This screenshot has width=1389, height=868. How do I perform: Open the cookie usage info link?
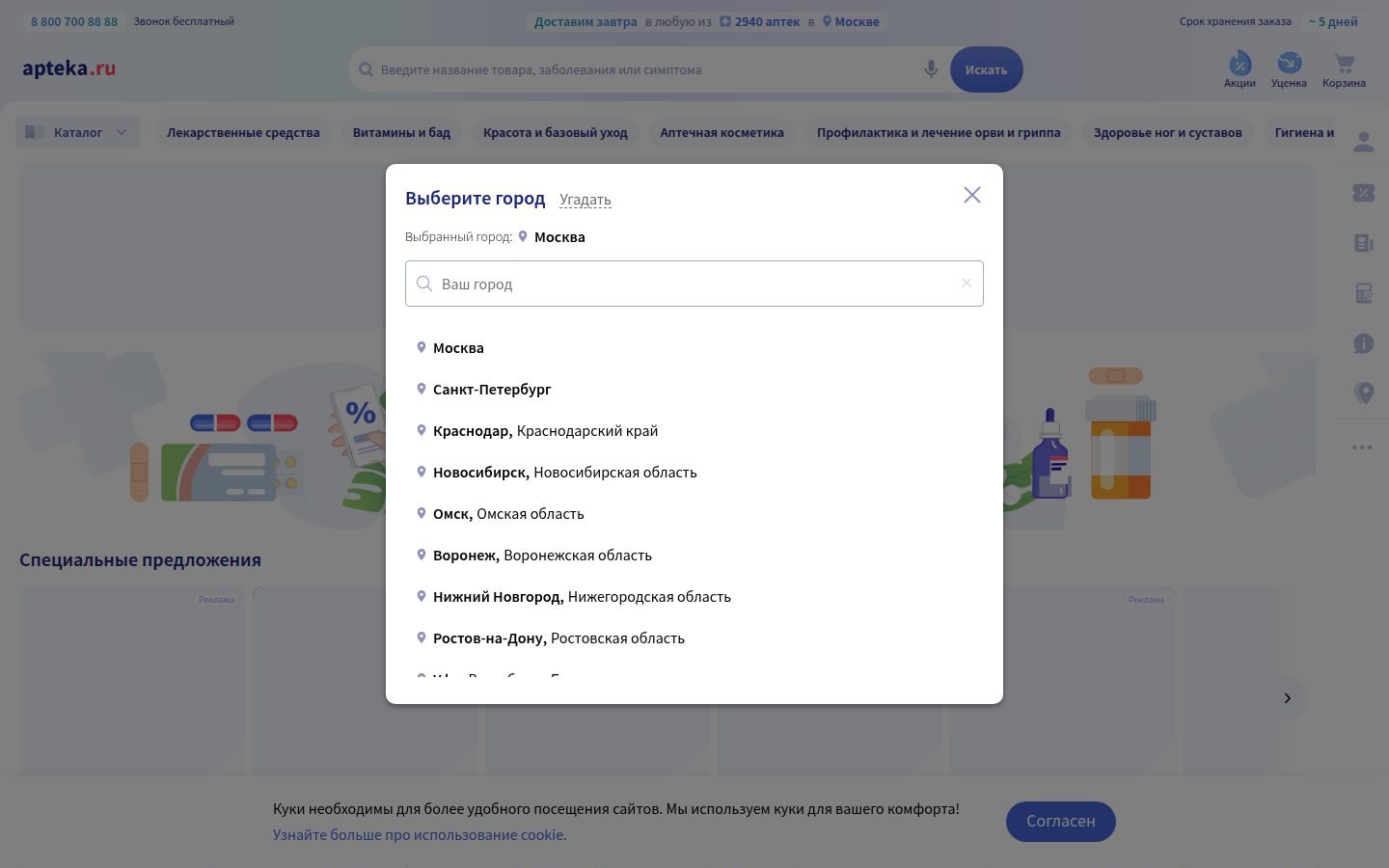pos(420,835)
